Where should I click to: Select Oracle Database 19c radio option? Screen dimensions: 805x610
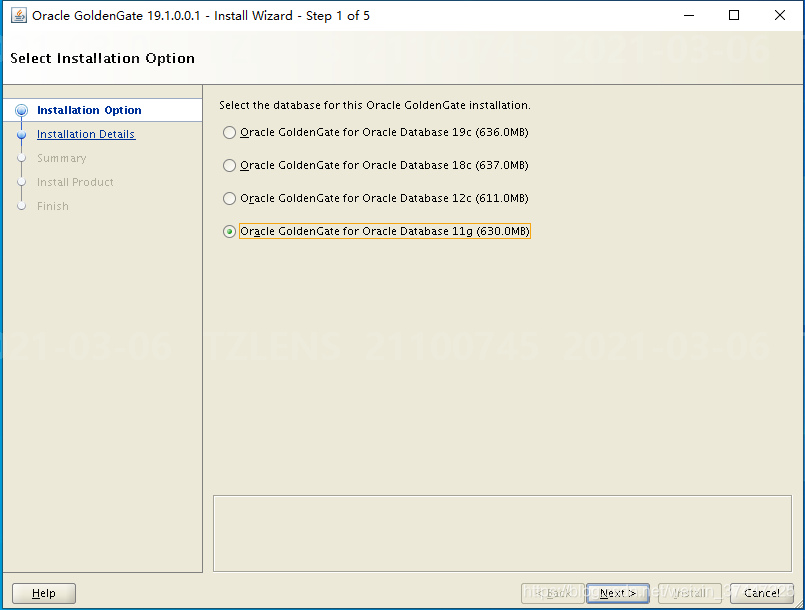pyautogui.click(x=229, y=132)
